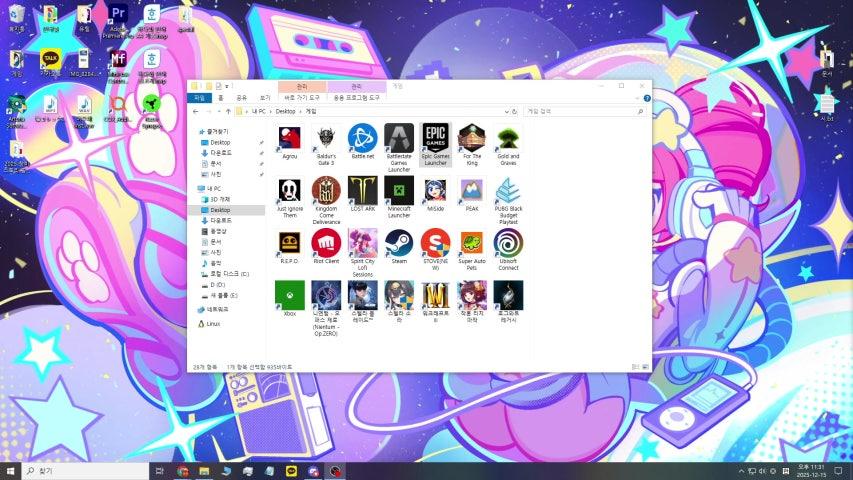
Task: Select the Ubisoft Connect shortcut
Action: click(x=508, y=243)
